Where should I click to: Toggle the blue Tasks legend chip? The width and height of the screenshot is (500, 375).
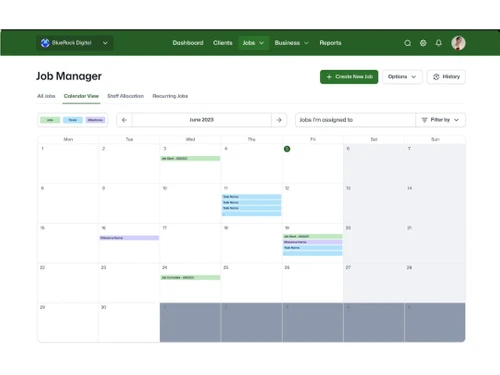click(73, 120)
